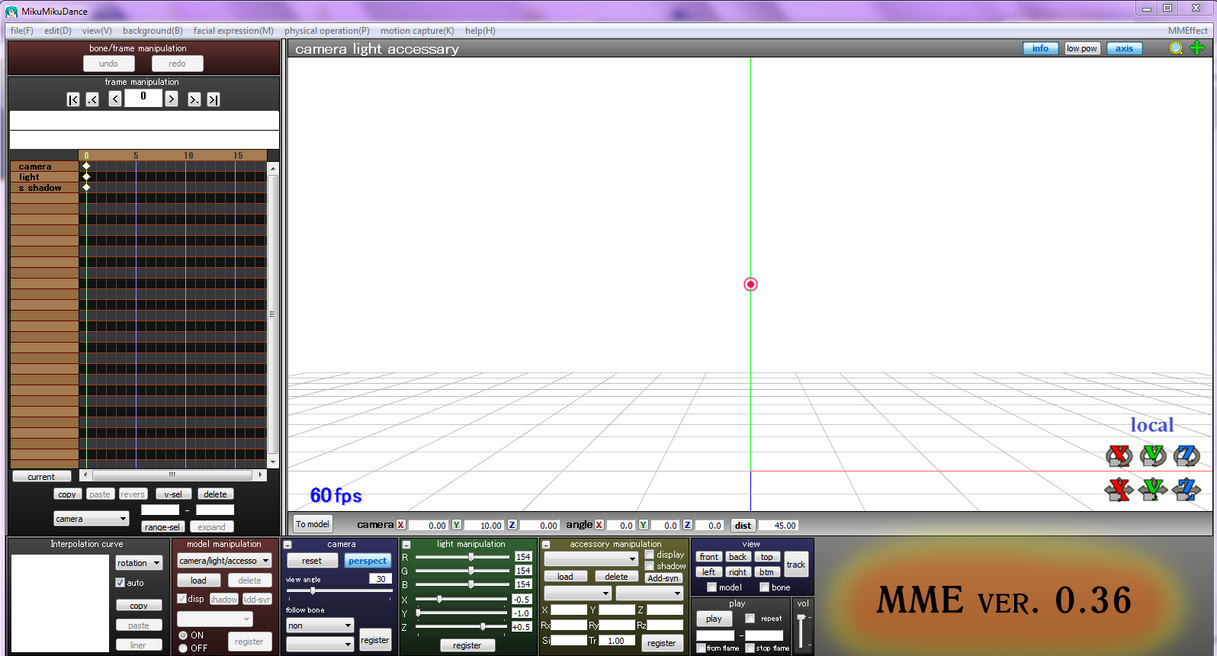Go to the previous keyframe
The image size is (1217, 656).
point(92,99)
